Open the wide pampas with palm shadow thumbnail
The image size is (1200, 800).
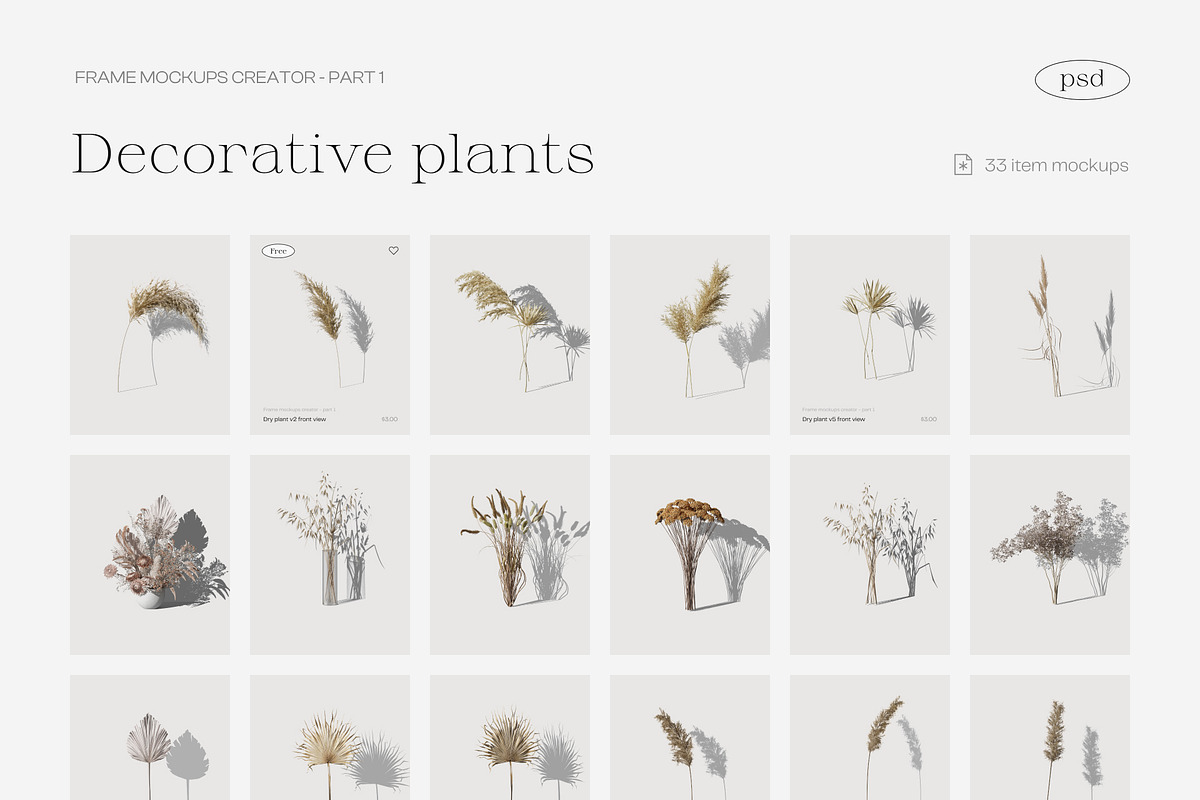[x=510, y=335]
